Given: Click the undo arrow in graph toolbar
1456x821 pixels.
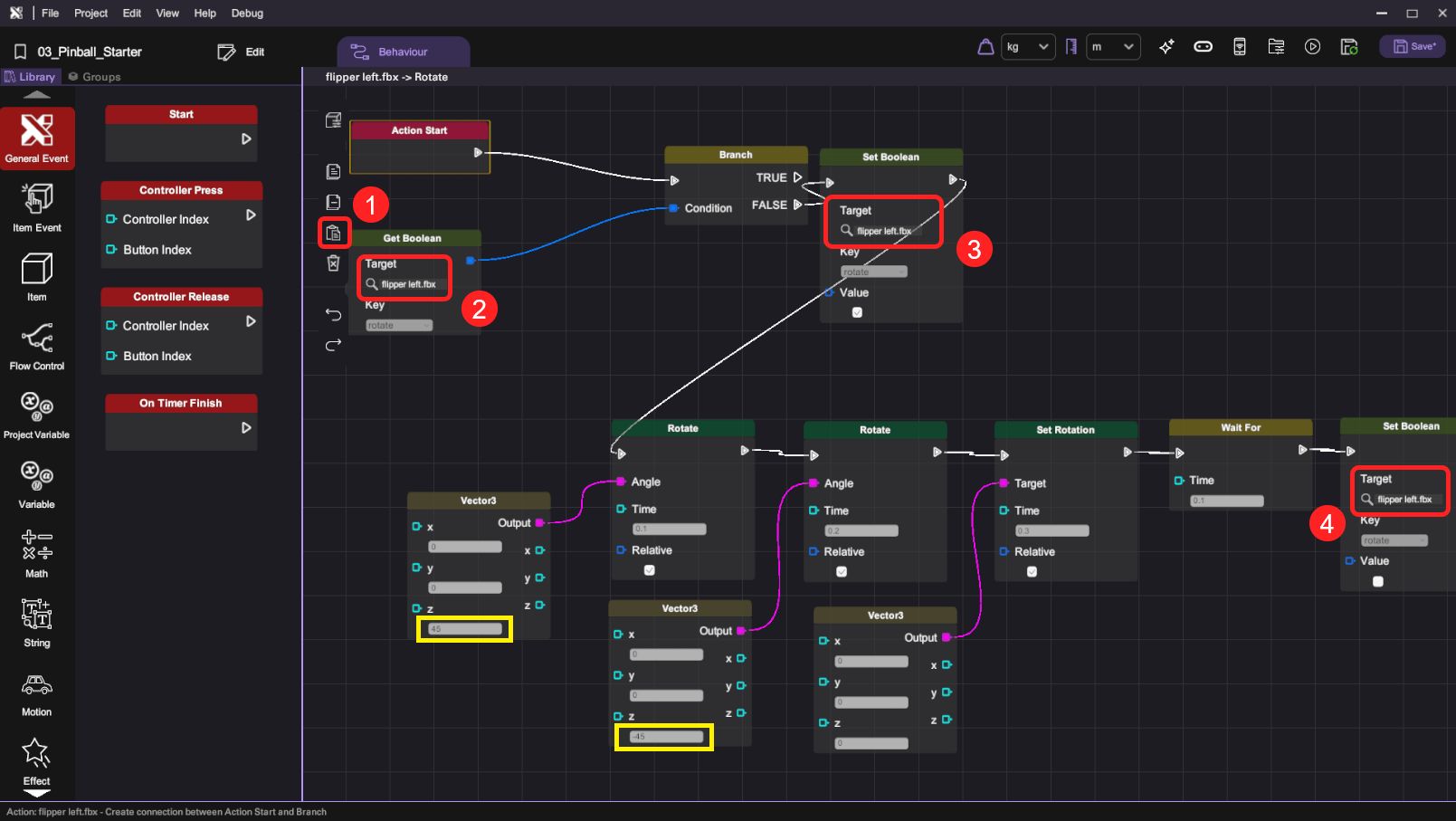Looking at the screenshot, I should click(x=333, y=315).
